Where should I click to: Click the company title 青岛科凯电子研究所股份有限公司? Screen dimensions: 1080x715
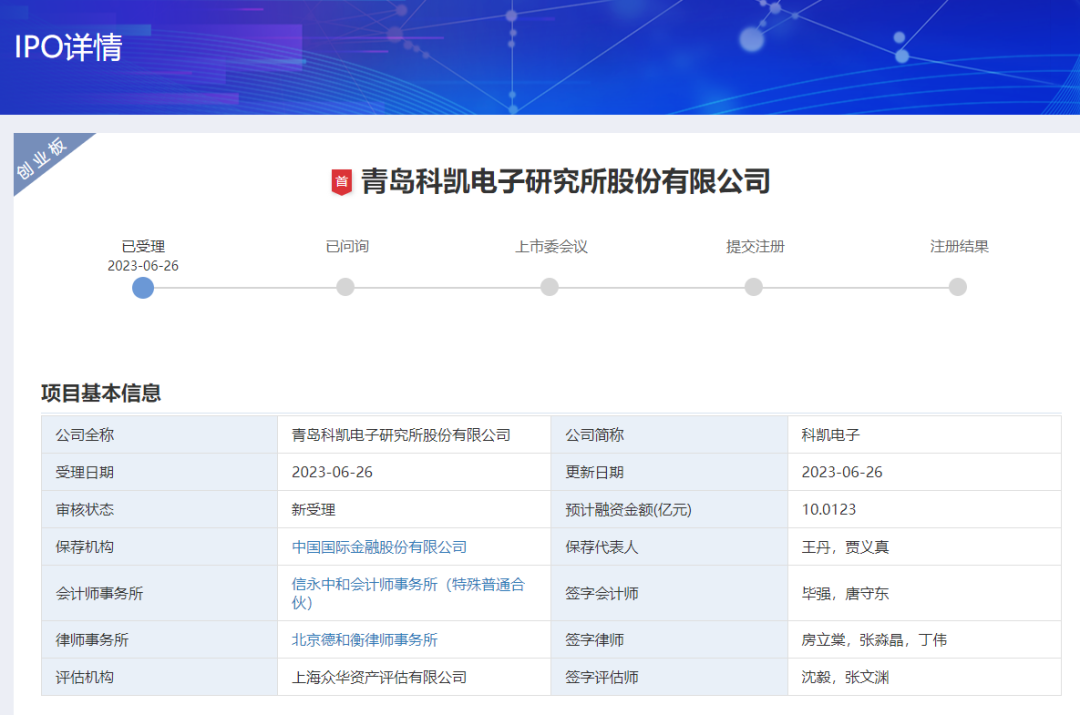click(x=565, y=182)
